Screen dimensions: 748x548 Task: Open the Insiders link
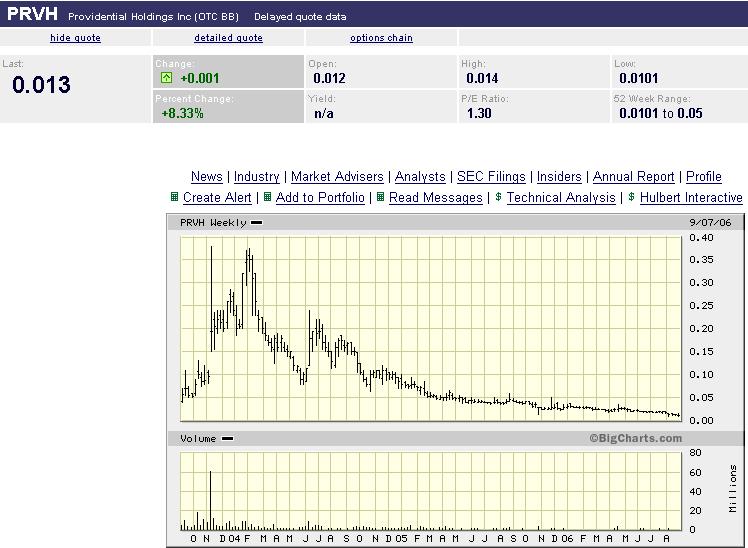pyautogui.click(x=559, y=176)
